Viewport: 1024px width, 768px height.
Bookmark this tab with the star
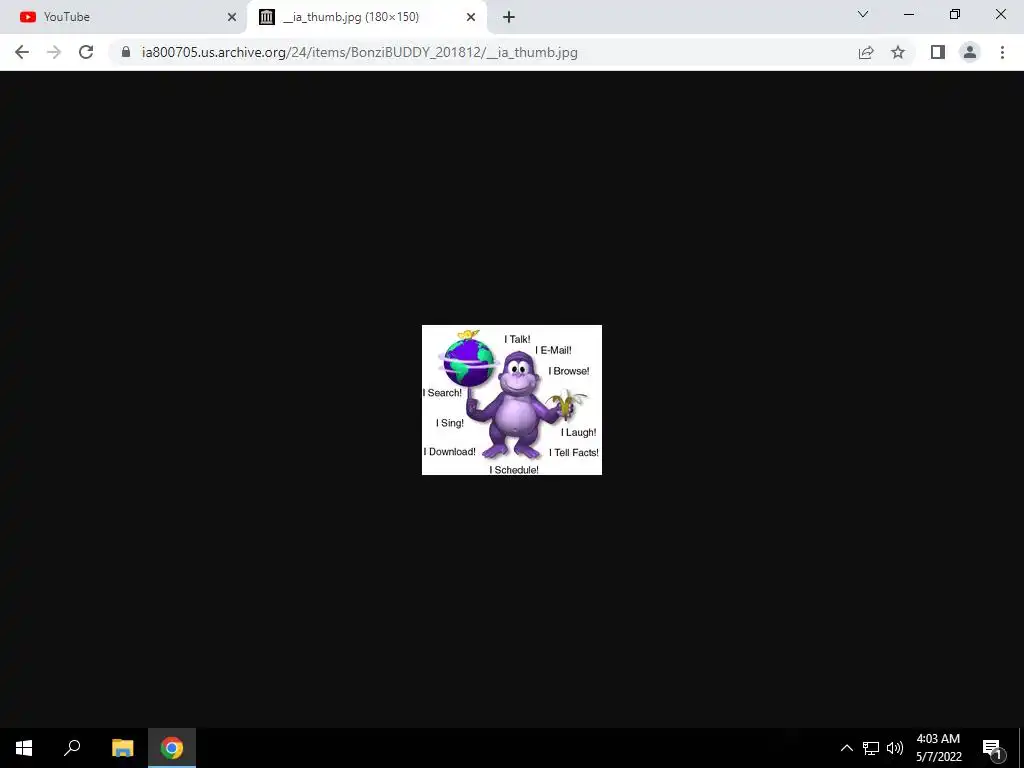[x=898, y=52]
